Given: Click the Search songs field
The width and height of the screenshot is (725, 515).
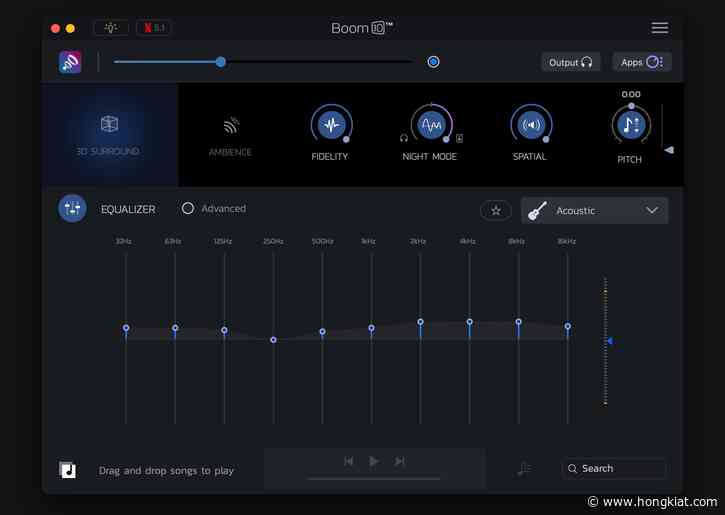Looking at the screenshot, I should click(x=613, y=468).
